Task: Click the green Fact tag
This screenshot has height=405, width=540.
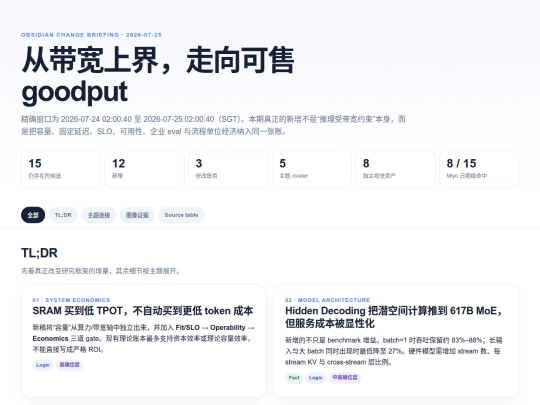Action: pyautogui.click(x=294, y=378)
